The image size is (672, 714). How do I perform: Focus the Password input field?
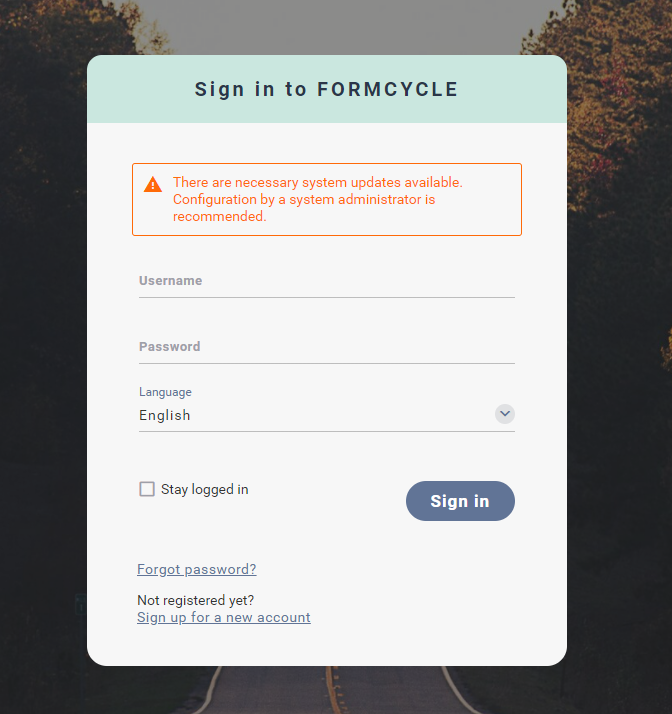coord(327,347)
